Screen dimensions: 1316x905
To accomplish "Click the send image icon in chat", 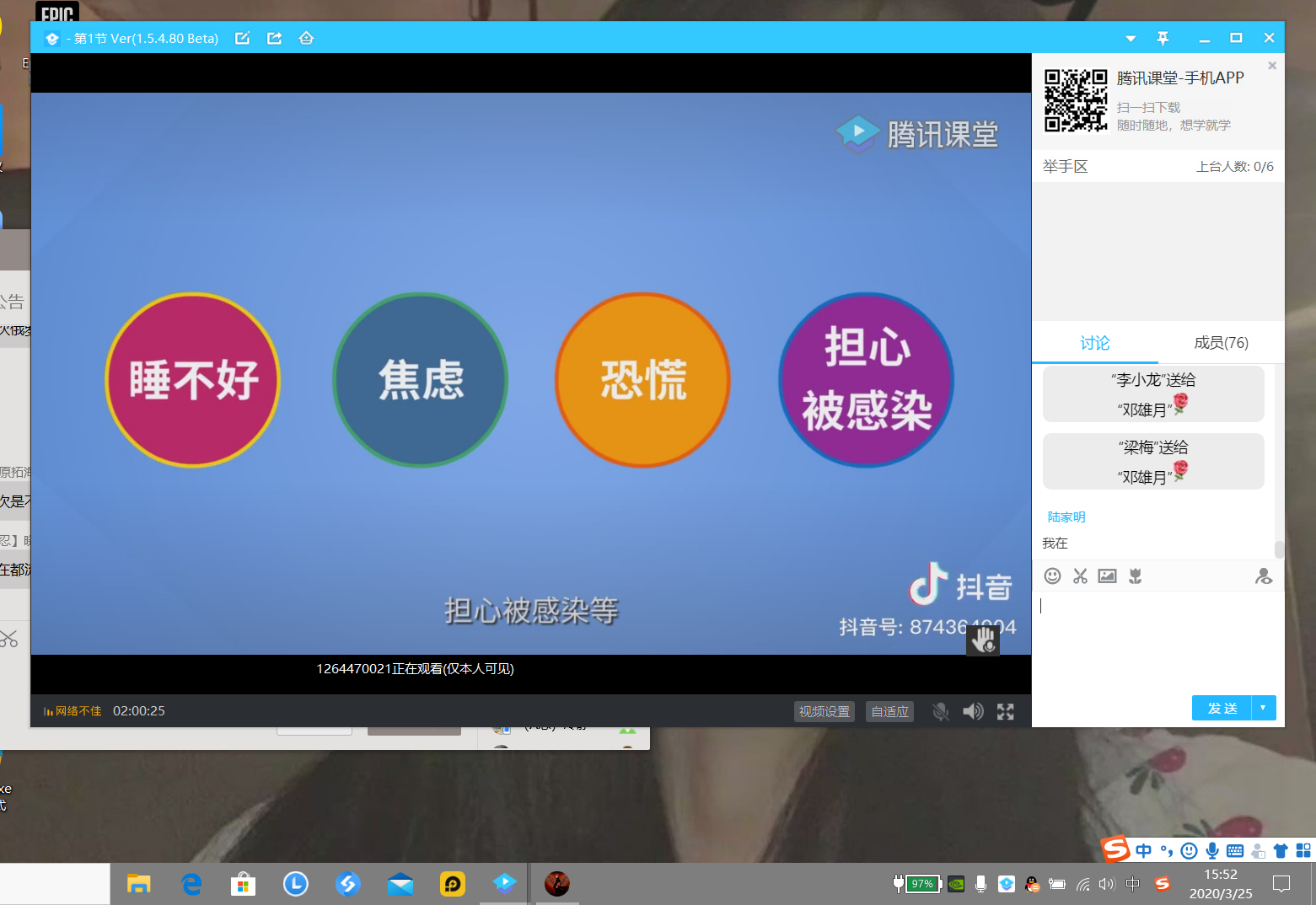I will (1108, 576).
